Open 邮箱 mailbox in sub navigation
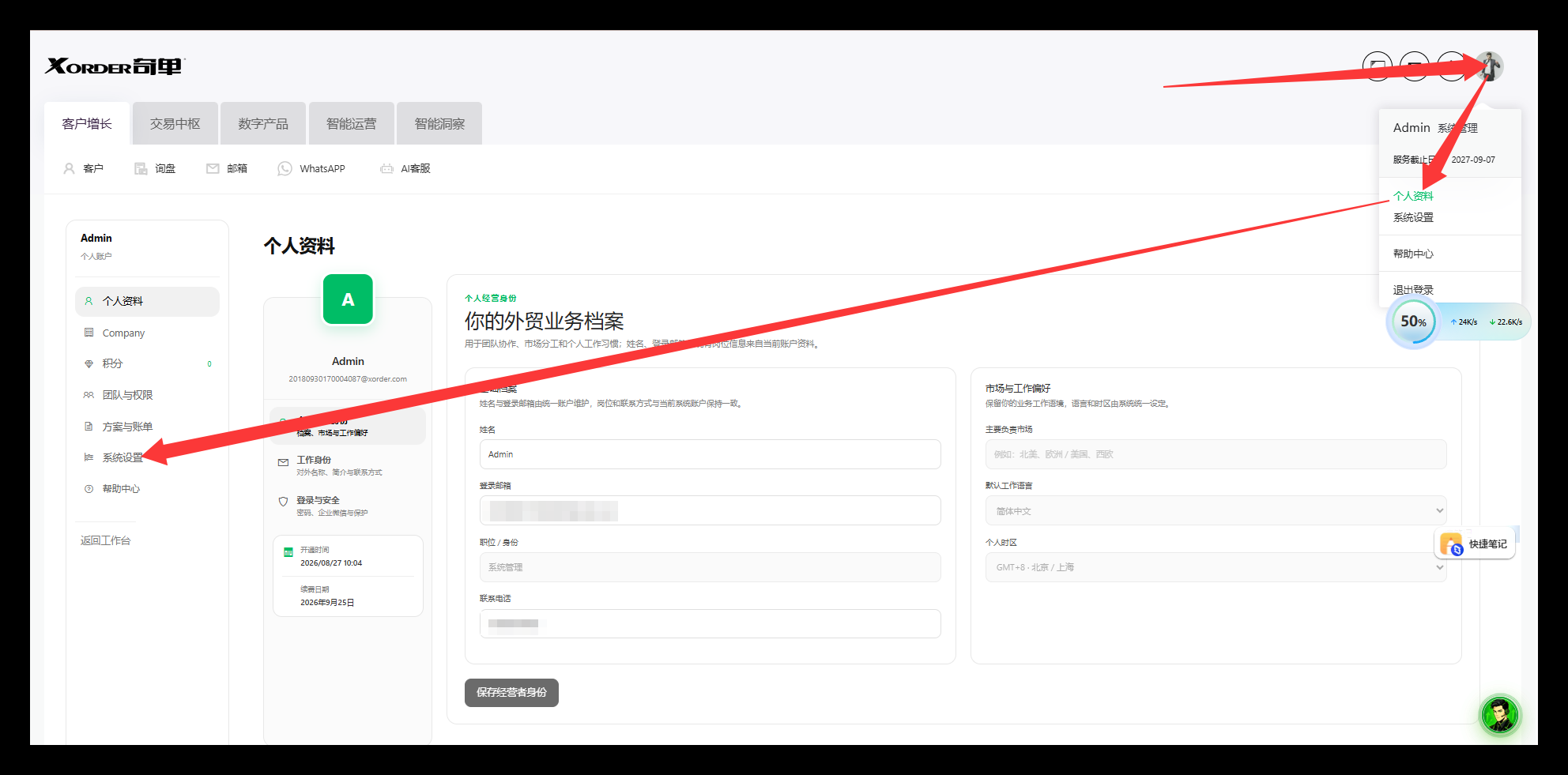Image resolution: width=1568 pixels, height=775 pixels. point(227,168)
